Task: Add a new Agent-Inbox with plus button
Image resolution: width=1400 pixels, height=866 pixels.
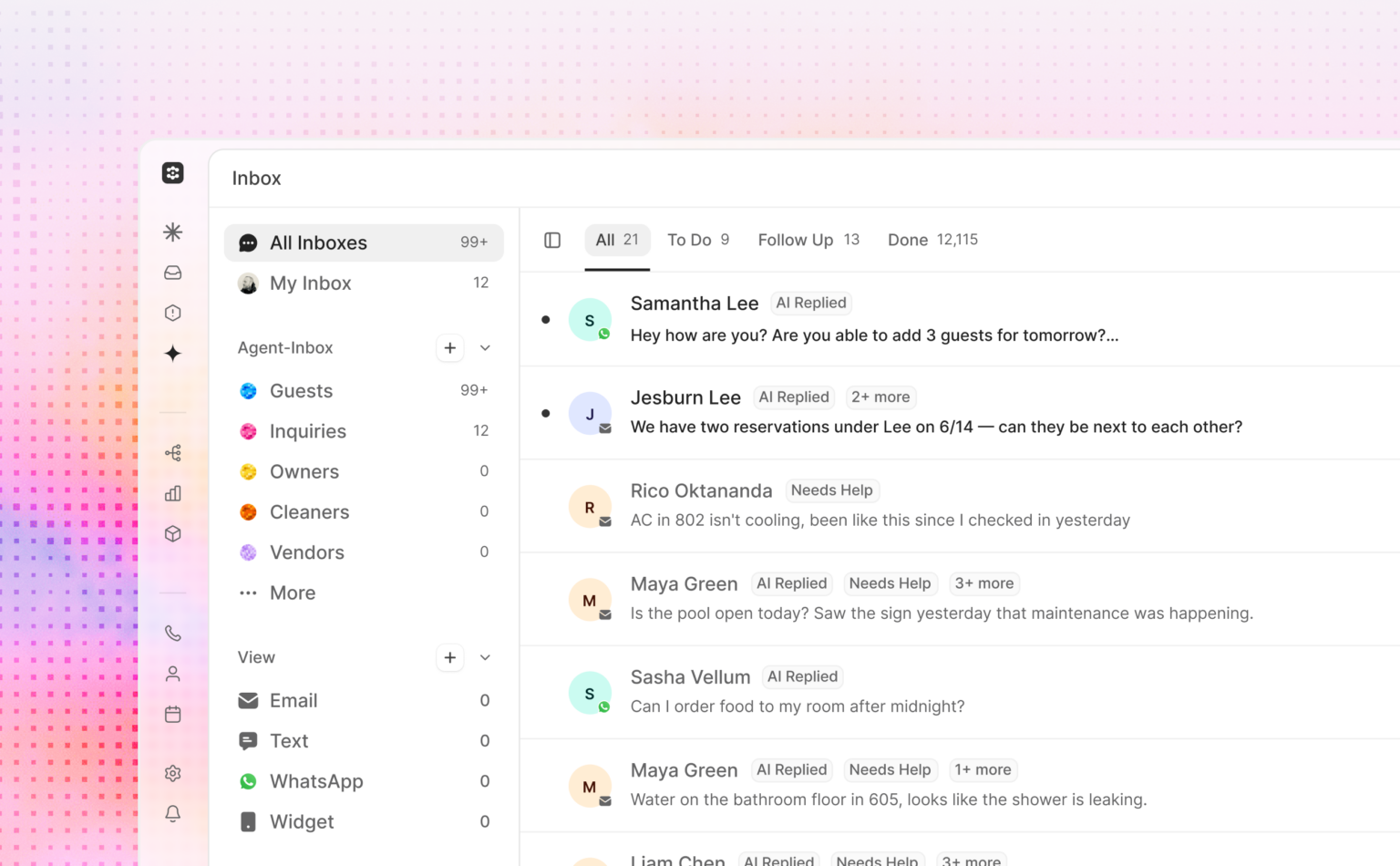Action: click(x=450, y=347)
